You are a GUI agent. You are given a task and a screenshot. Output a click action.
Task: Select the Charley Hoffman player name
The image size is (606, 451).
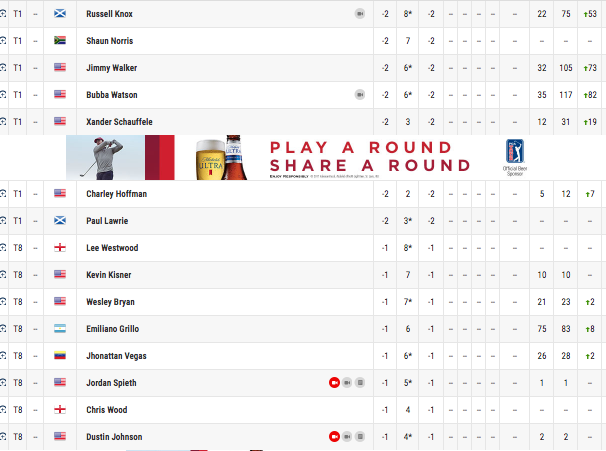[x=116, y=194]
